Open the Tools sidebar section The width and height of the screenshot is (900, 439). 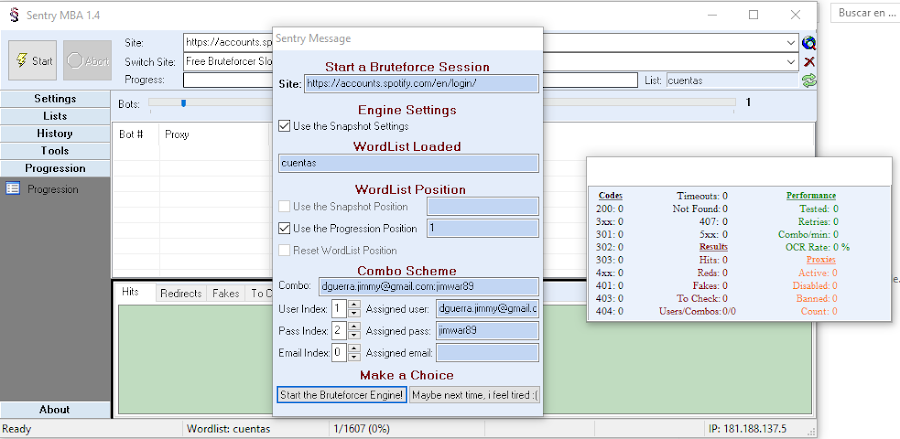coord(55,151)
